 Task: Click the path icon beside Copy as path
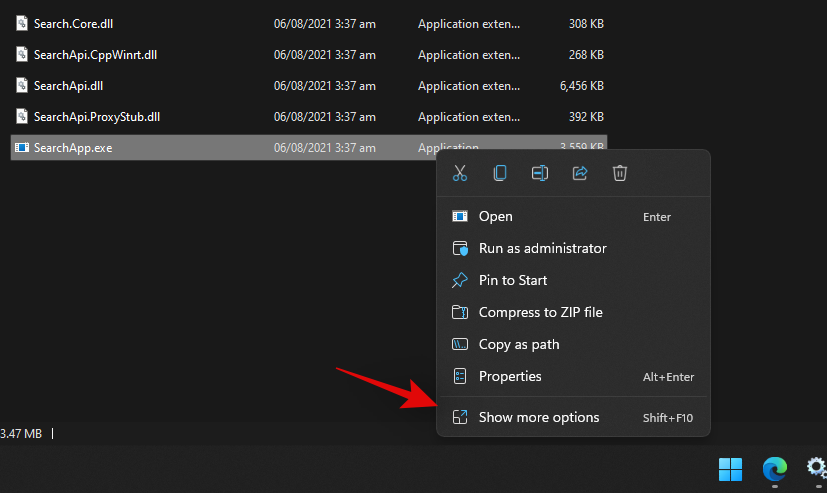(x=460, y=344)
